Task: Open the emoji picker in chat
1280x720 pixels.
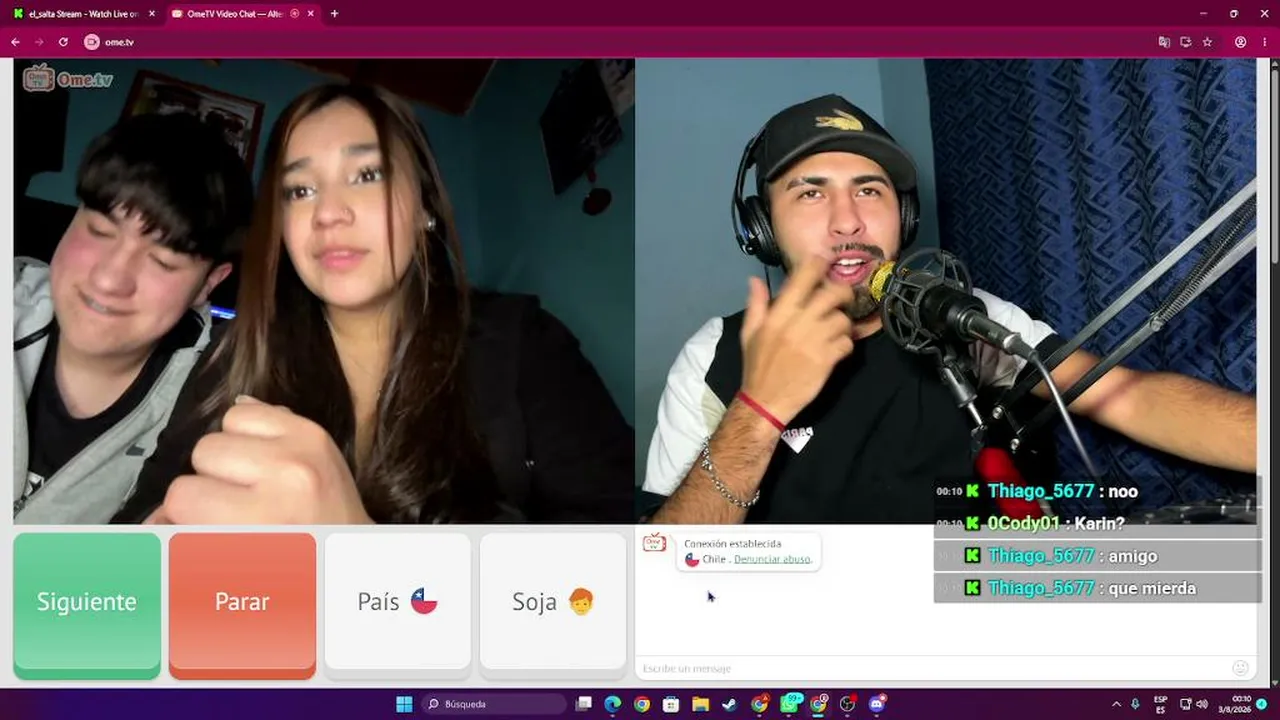Action: [1240, 668]
